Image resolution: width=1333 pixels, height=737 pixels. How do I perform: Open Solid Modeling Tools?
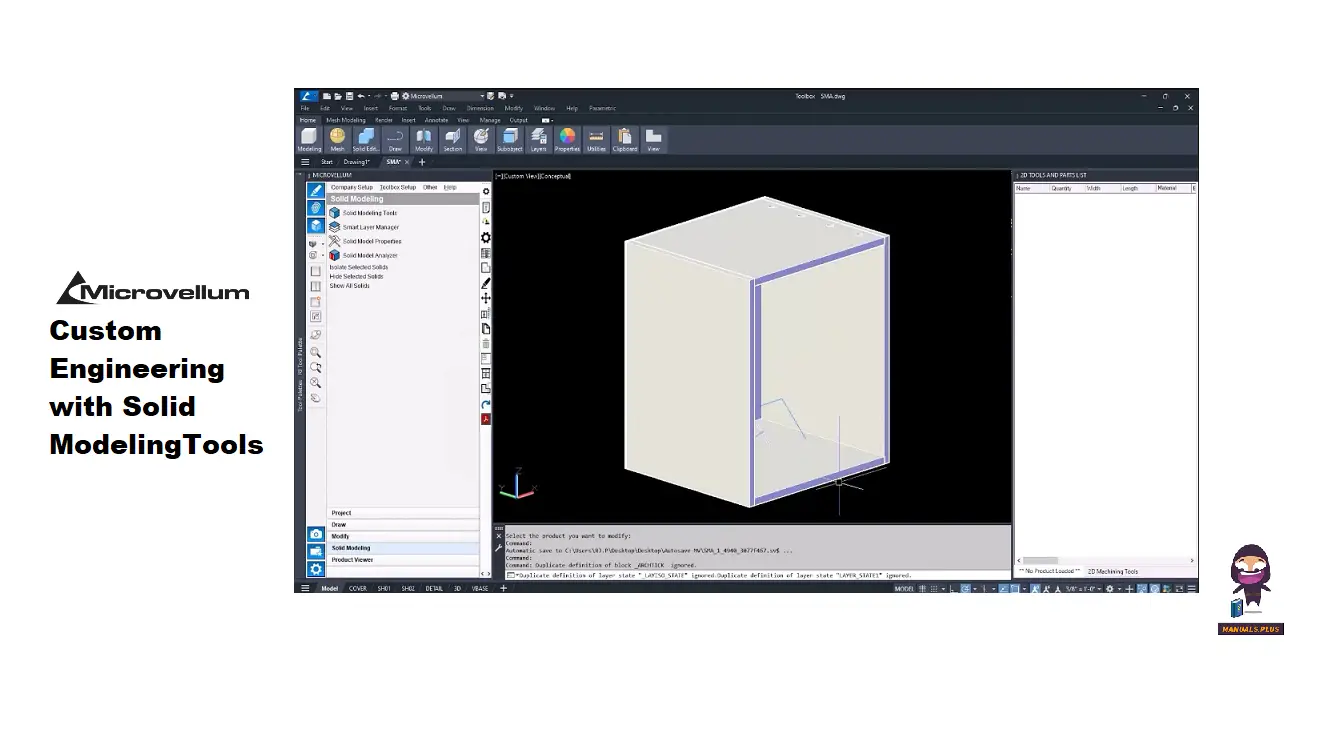[x=370, y=213]
